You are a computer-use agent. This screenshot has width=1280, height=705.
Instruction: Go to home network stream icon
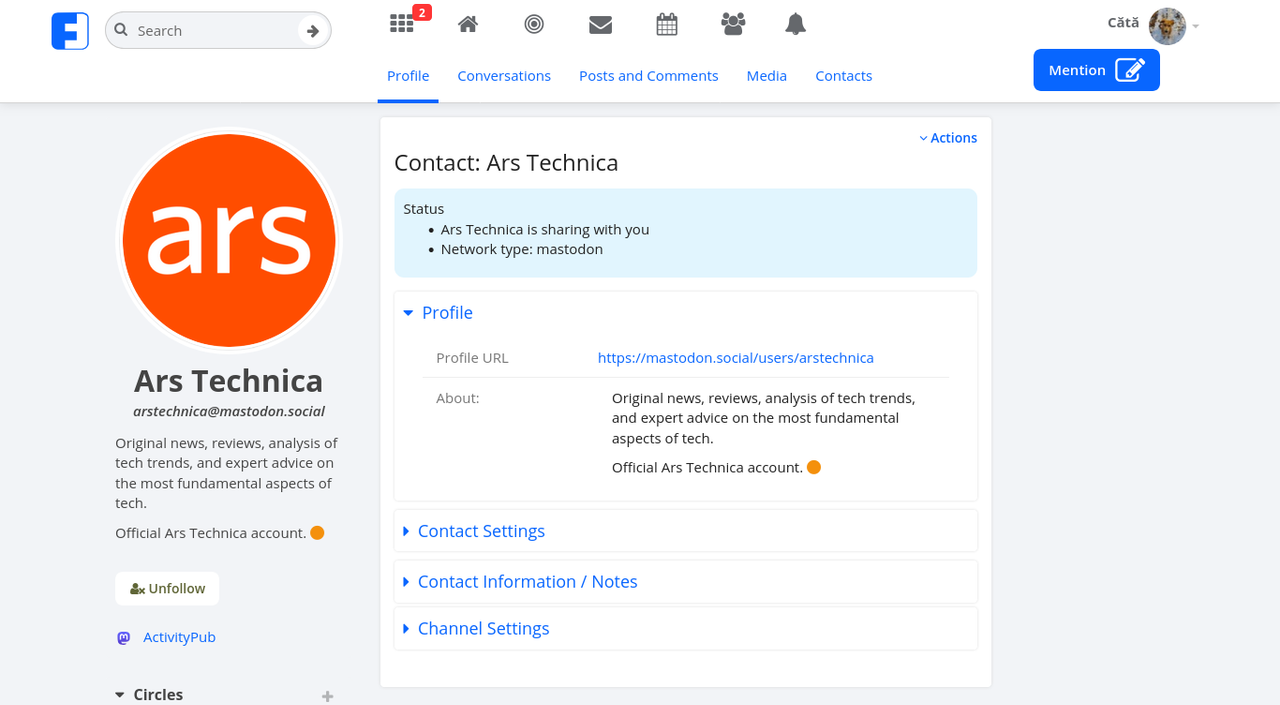point(468,24)
